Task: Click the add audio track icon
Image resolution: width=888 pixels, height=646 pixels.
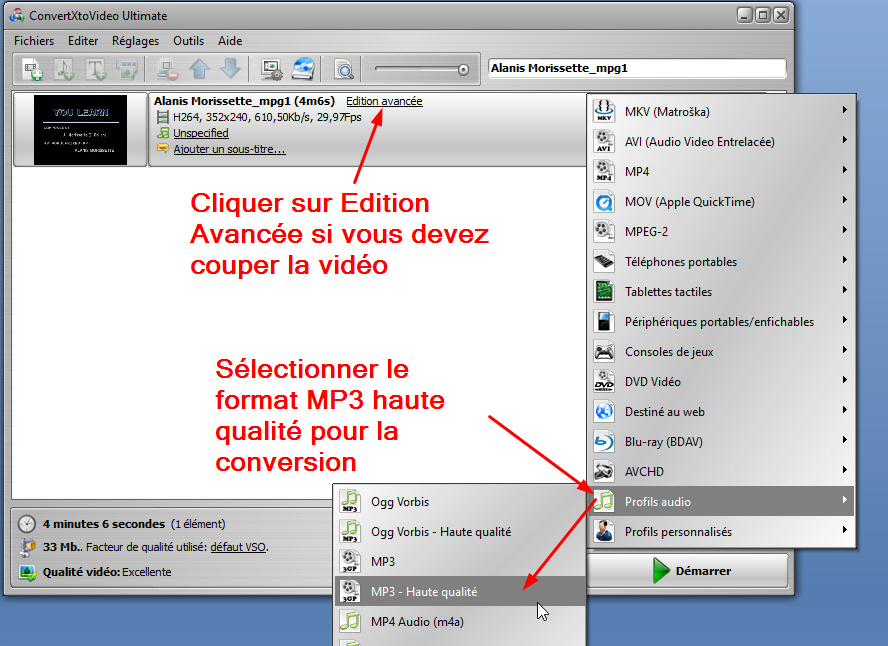Action: click(64, 69)
